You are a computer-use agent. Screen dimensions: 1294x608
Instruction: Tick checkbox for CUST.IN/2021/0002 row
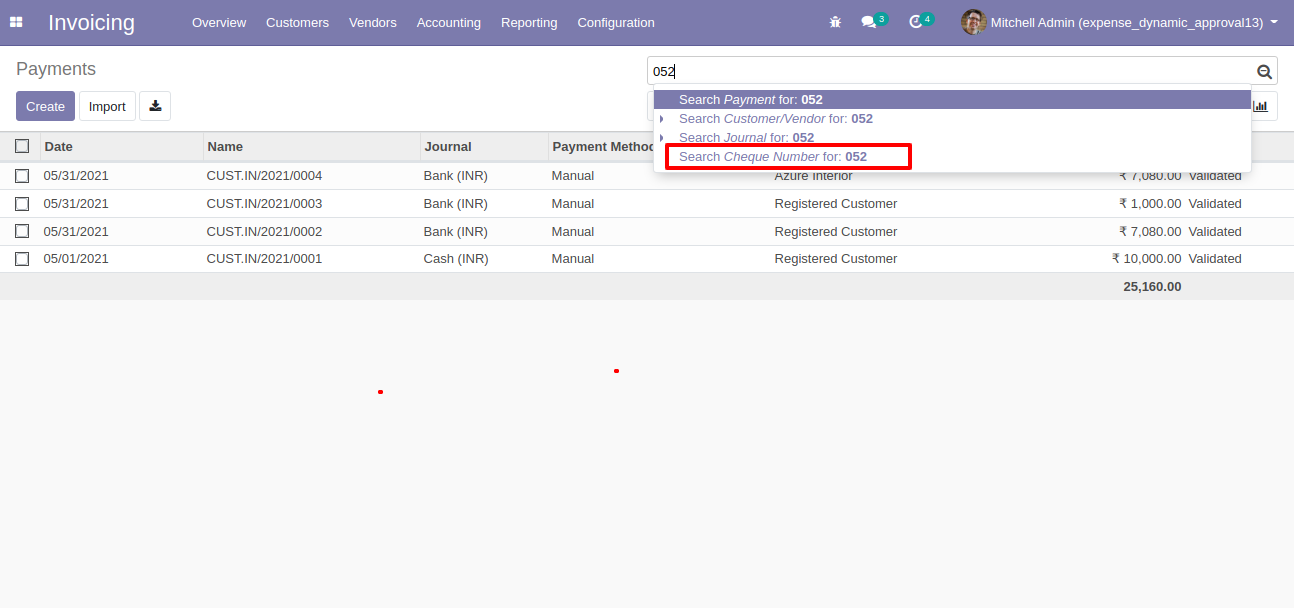pyautogui.click(x=22, y=232)
